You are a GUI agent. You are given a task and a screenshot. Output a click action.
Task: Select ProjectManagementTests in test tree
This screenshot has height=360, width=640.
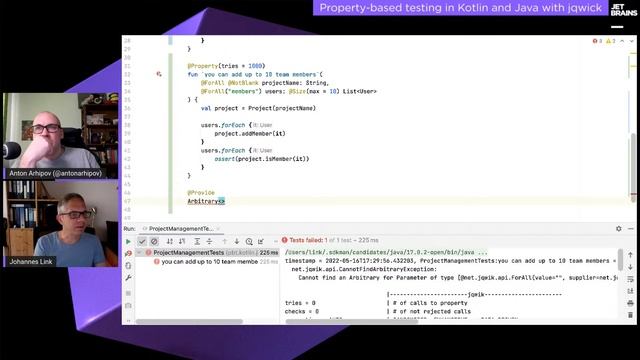click(207, 253)
